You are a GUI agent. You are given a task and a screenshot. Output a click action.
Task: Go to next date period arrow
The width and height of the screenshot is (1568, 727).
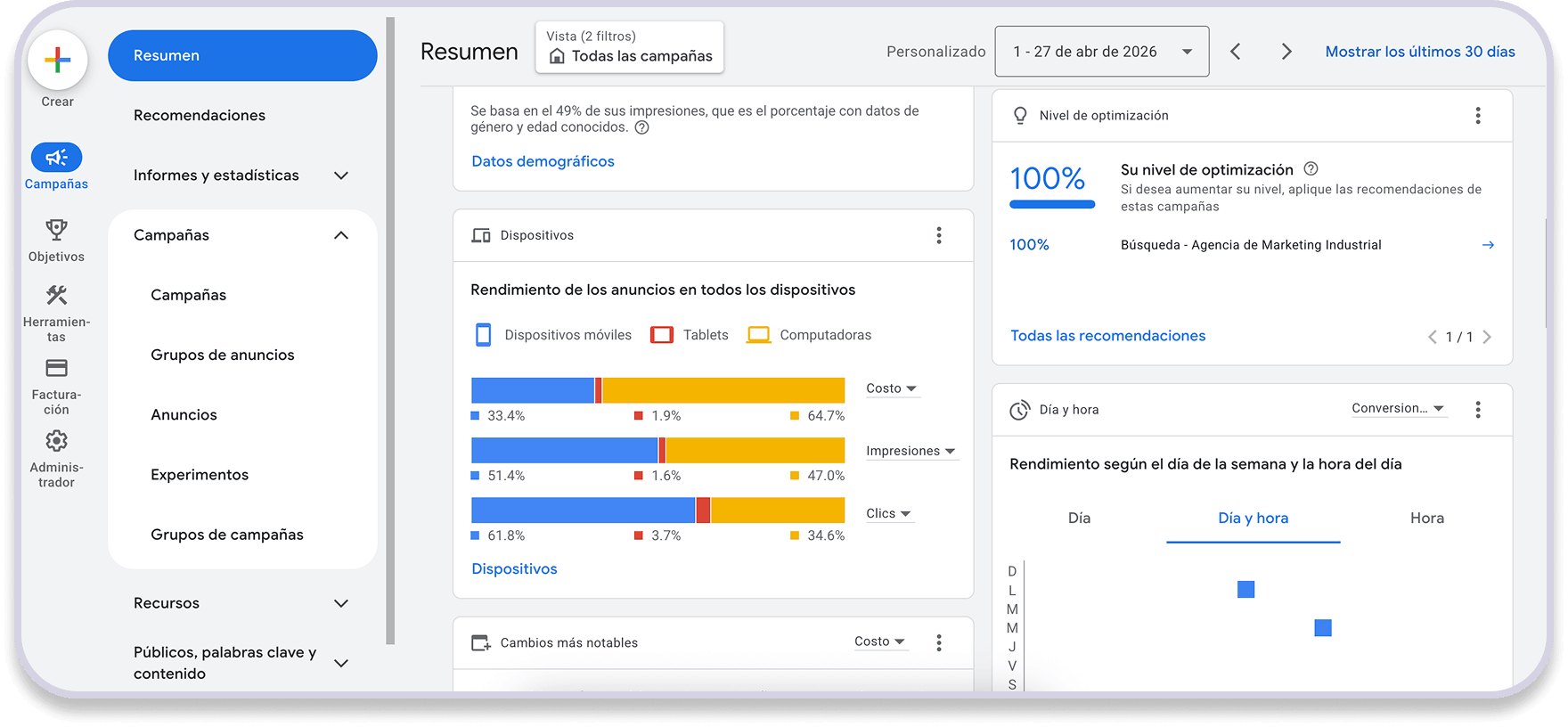(x=1286, y=52)
